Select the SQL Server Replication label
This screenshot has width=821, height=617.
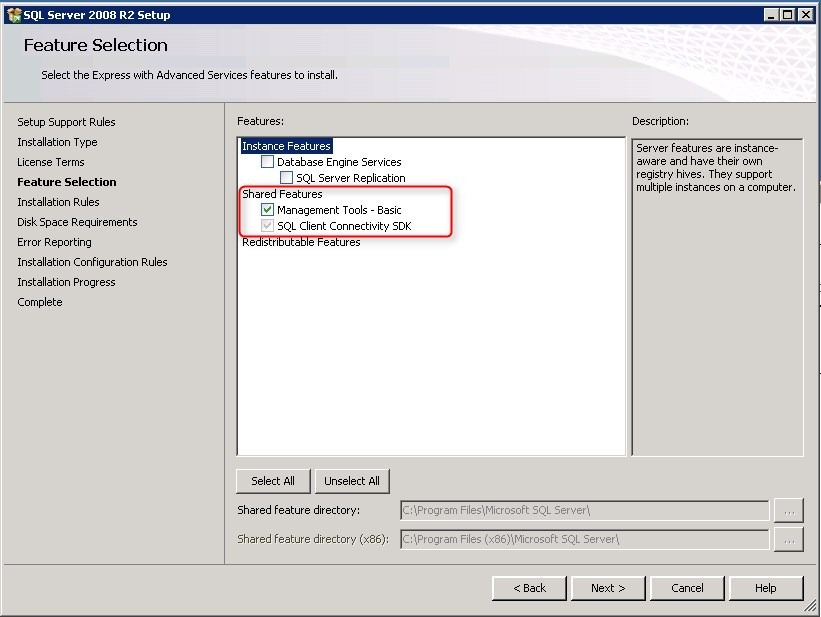point(351,178)
